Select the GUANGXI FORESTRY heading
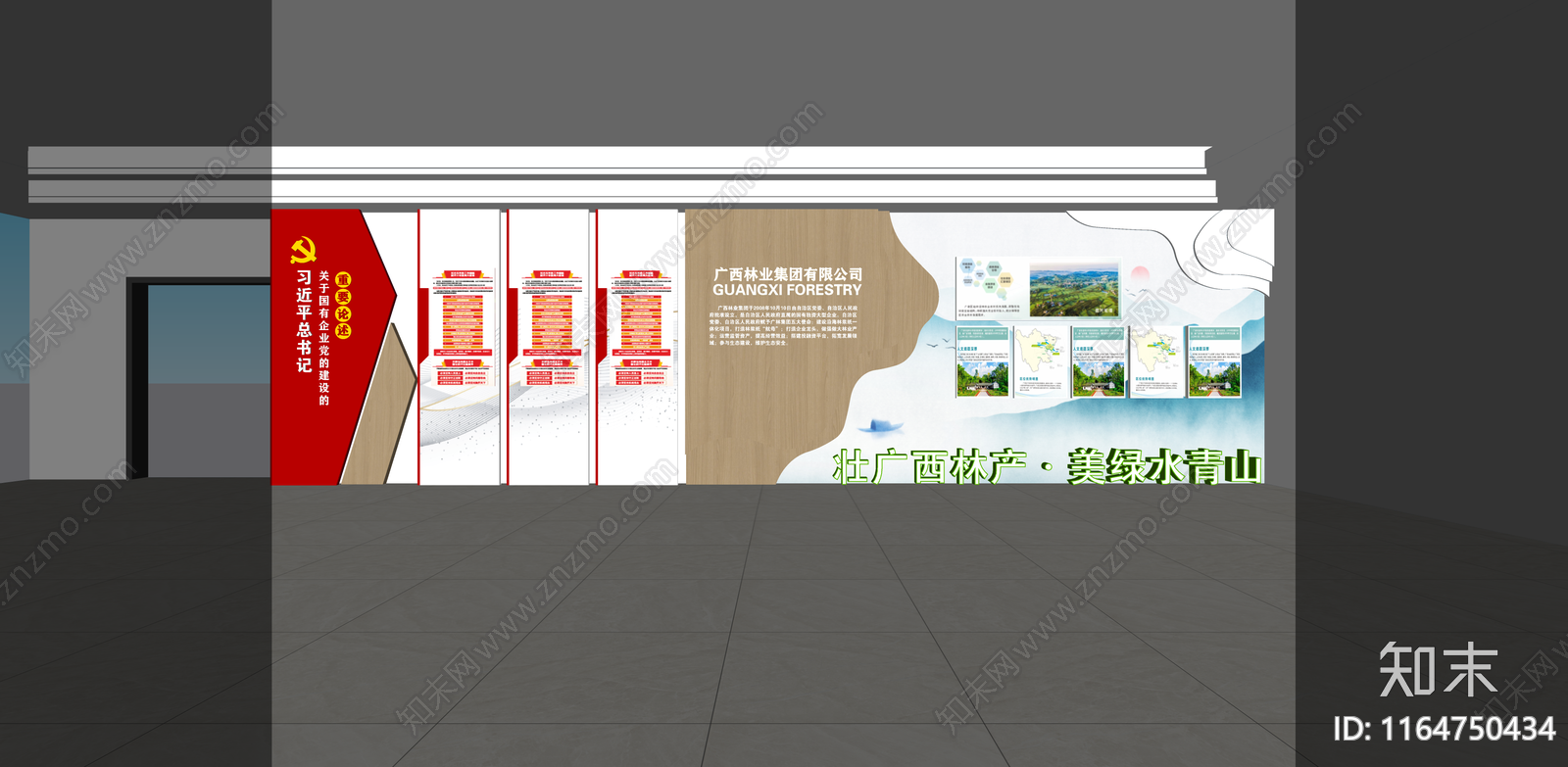Viewport: 1568px width, 767px height. pyautogui.click(x=787, y=290)
